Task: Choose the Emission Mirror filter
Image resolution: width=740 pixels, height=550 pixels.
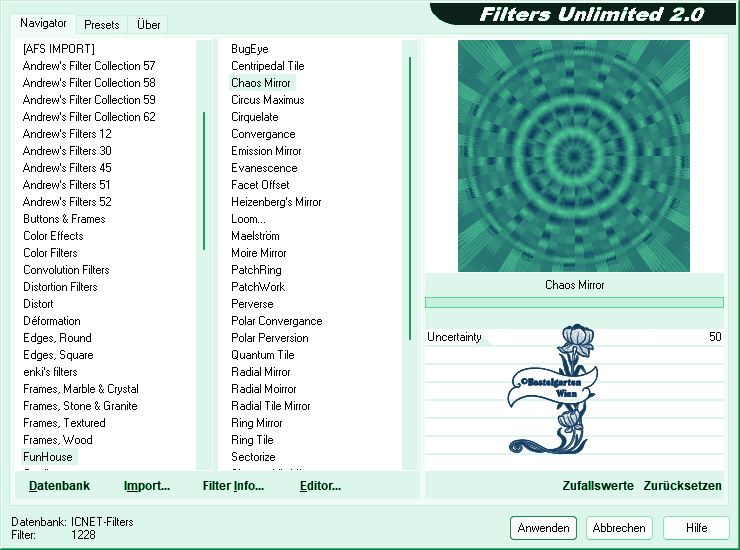Action: pos(266,151)
